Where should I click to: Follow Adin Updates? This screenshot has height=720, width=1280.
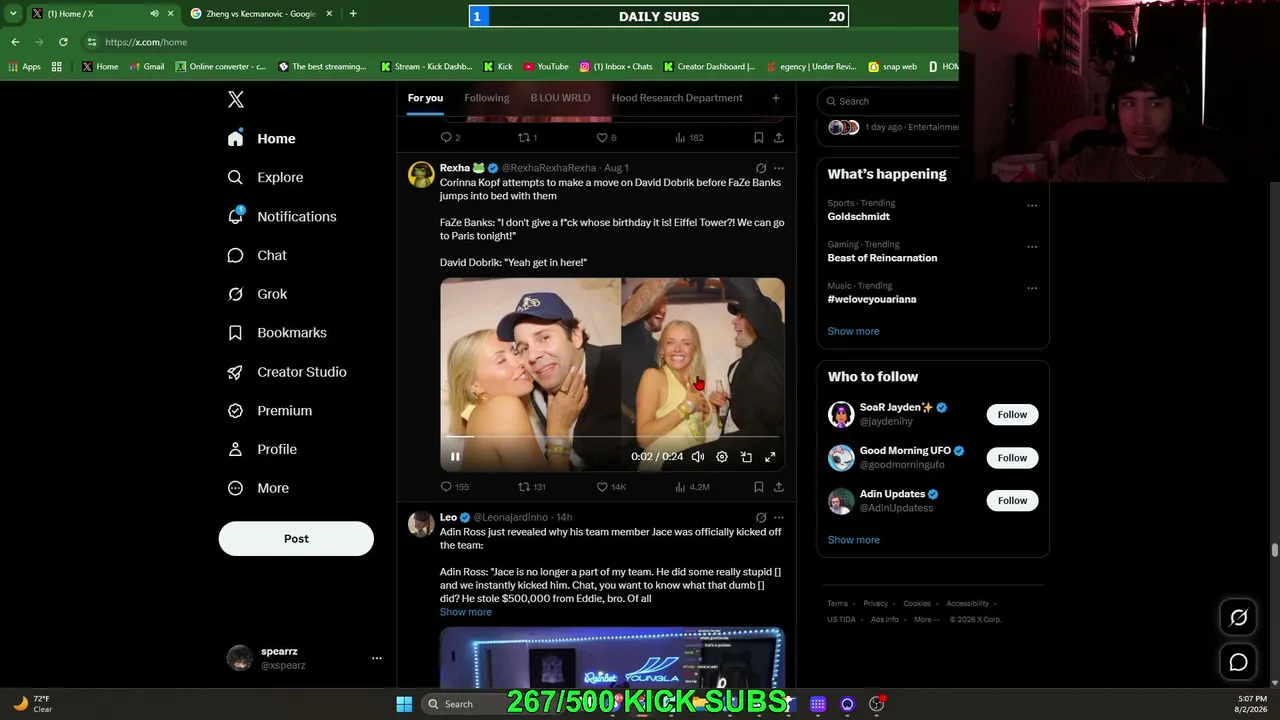[1012, 501]
